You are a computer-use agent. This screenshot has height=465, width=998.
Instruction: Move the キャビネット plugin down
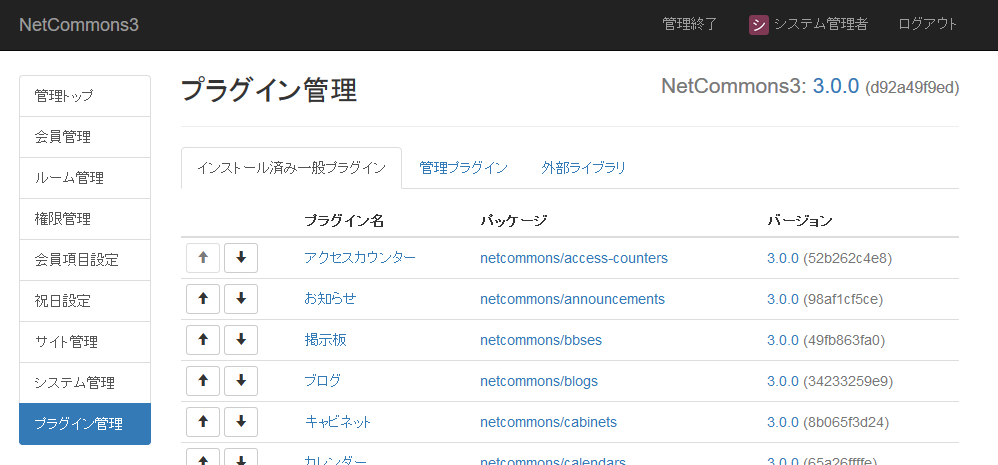[x=241, y=422]
